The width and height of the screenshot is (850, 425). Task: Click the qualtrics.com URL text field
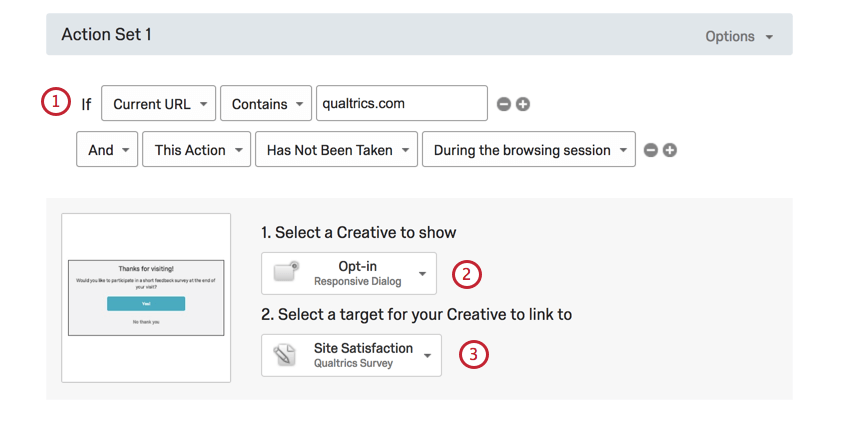coord(401,103)
